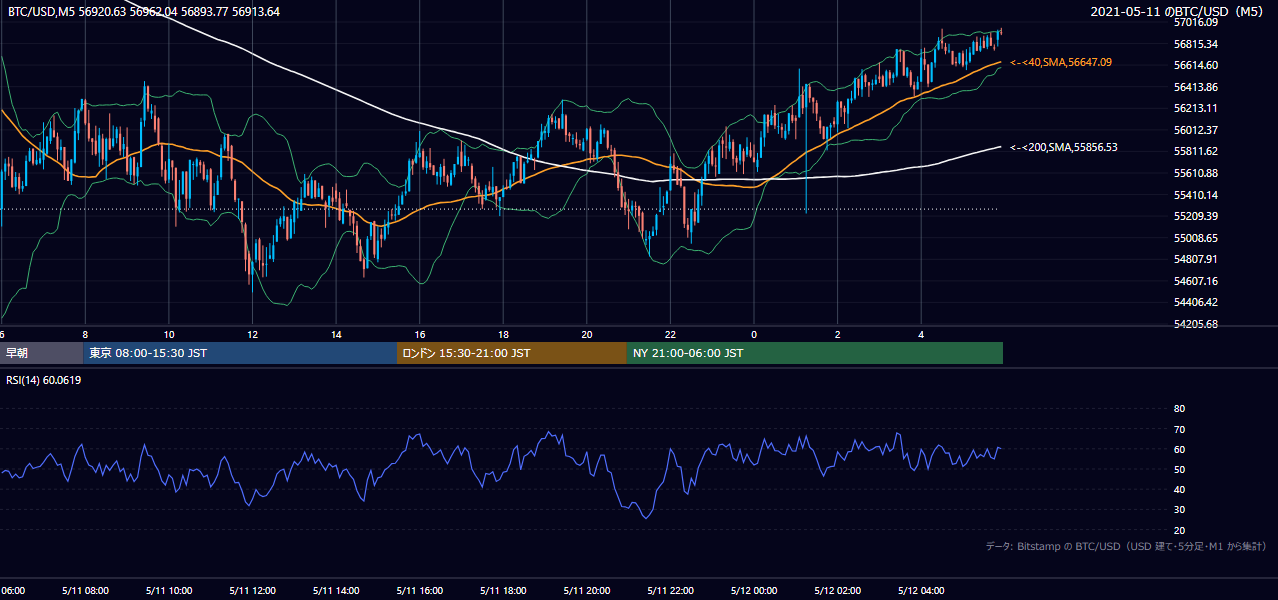Click the 40 SMA label 56647.09
Screen dimensions: 1278x600
pos(1061,62)
